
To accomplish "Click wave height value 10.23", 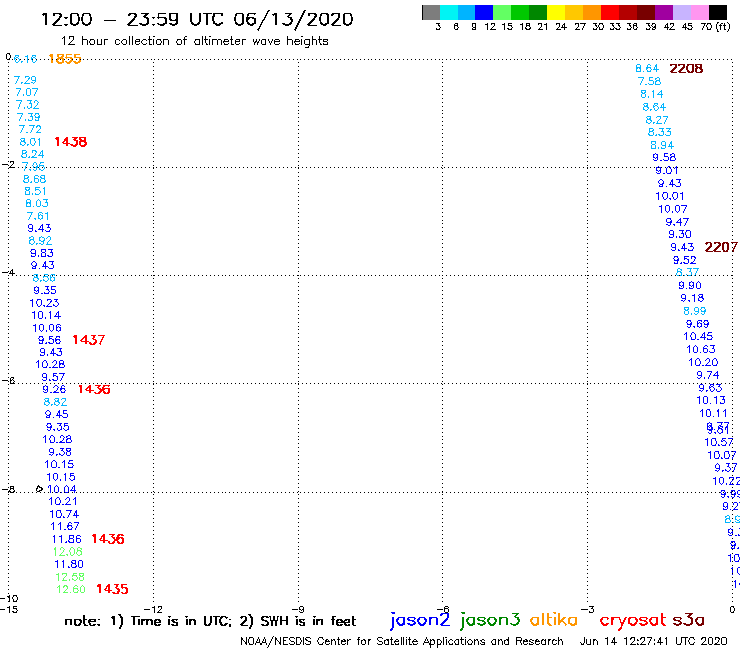I will point(44,303).
